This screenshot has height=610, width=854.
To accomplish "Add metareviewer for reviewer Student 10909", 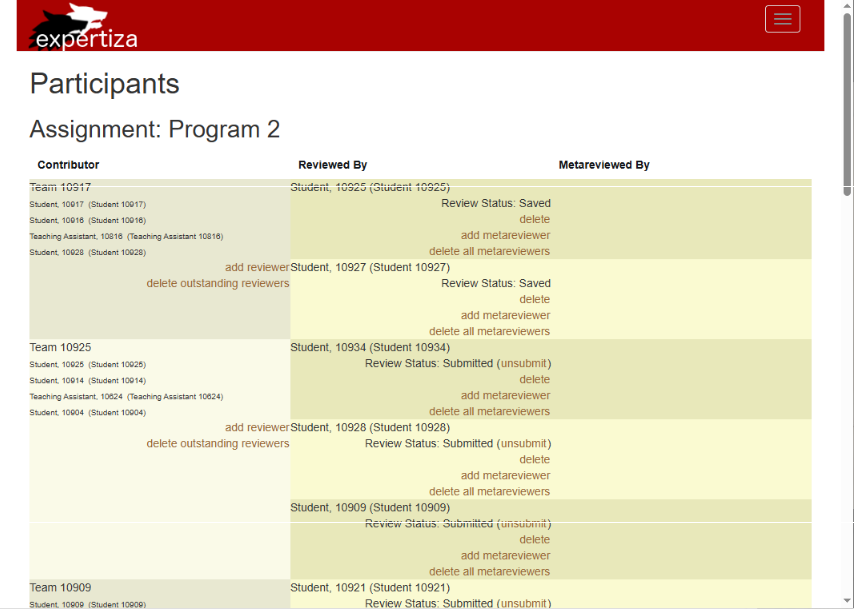I will (505, 555).
